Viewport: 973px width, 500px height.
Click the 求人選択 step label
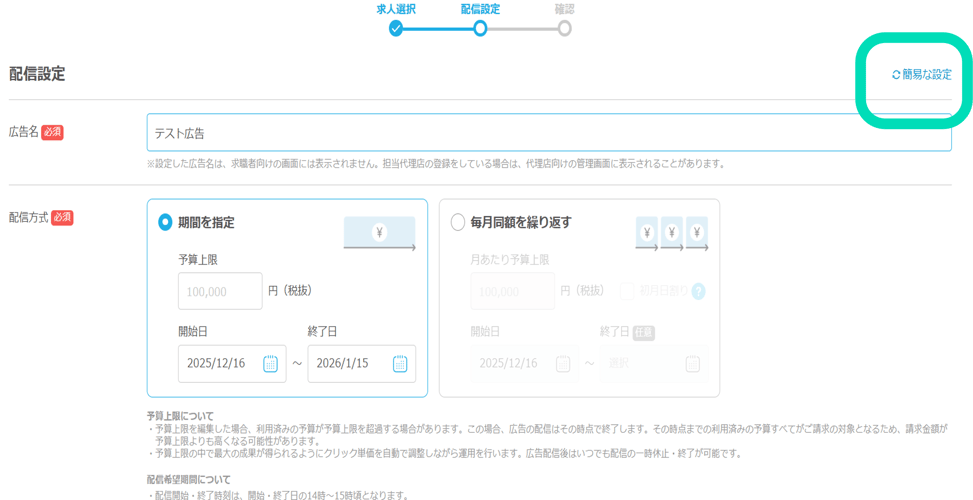(396, 9)
